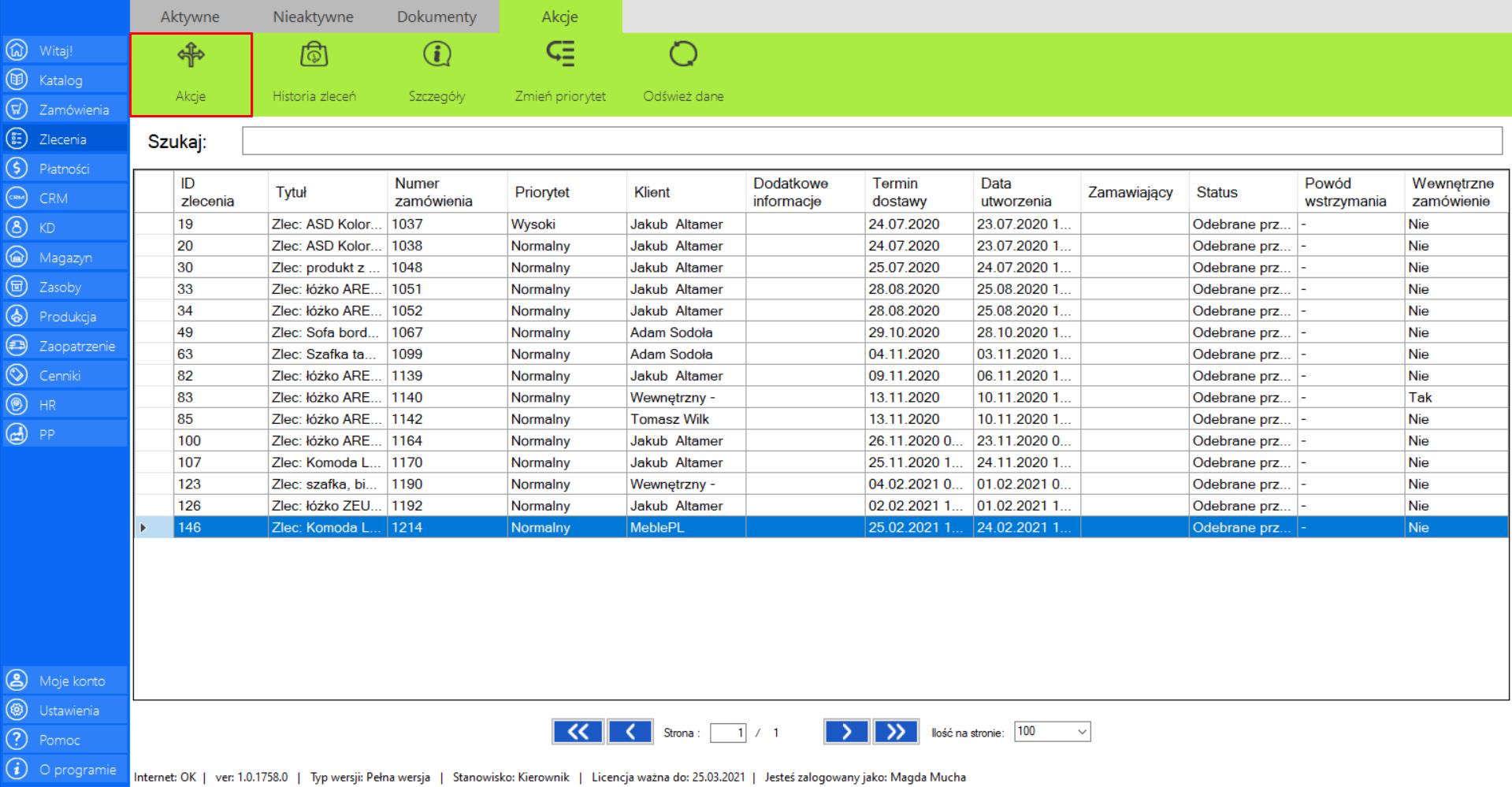The height and width of the screenshot is (787, 1512).
Task: Jump to the last page button
Action: coord(896,732)
